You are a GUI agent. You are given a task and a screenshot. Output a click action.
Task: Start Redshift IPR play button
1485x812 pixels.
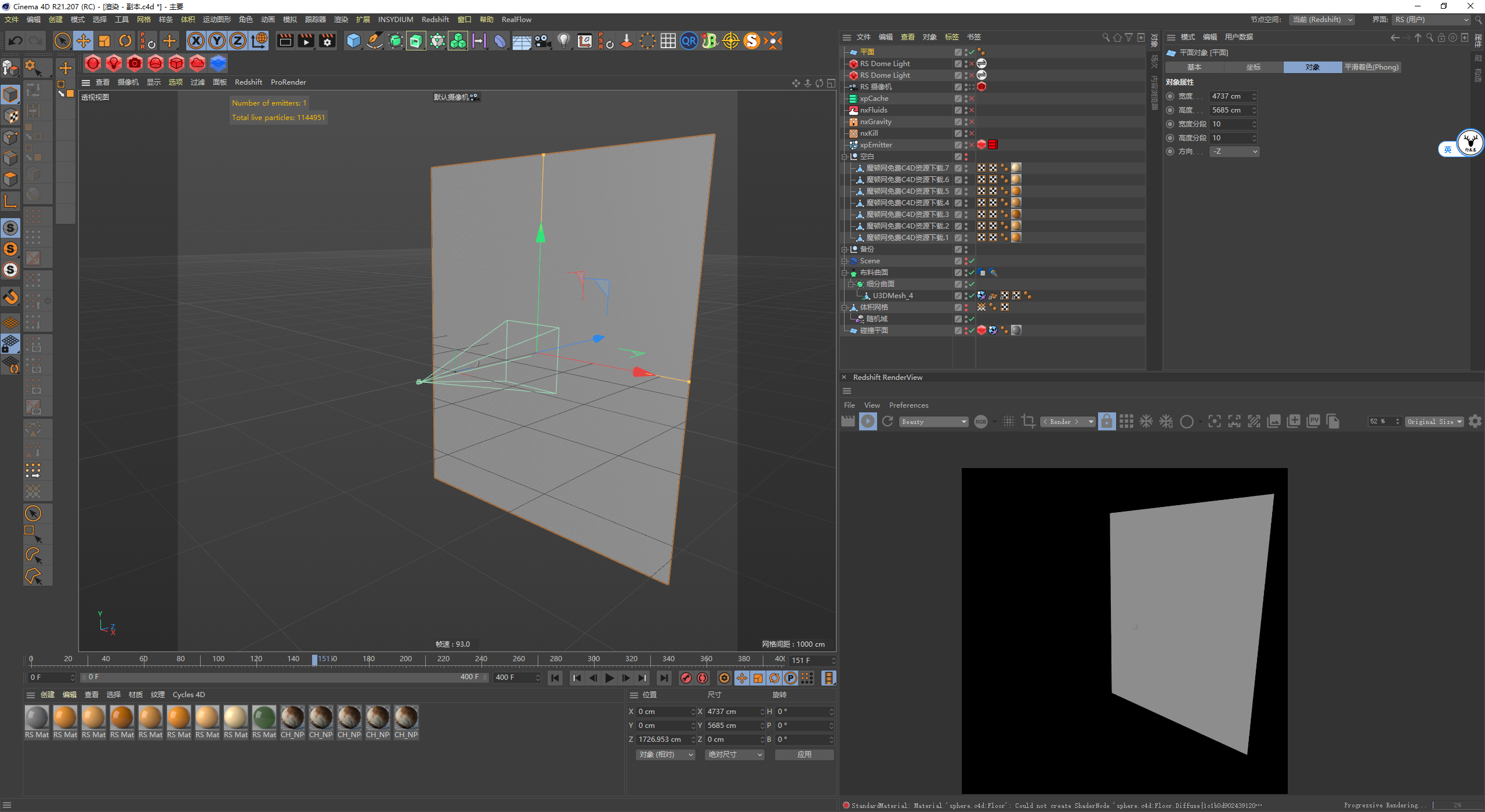[x=868, y=422]
